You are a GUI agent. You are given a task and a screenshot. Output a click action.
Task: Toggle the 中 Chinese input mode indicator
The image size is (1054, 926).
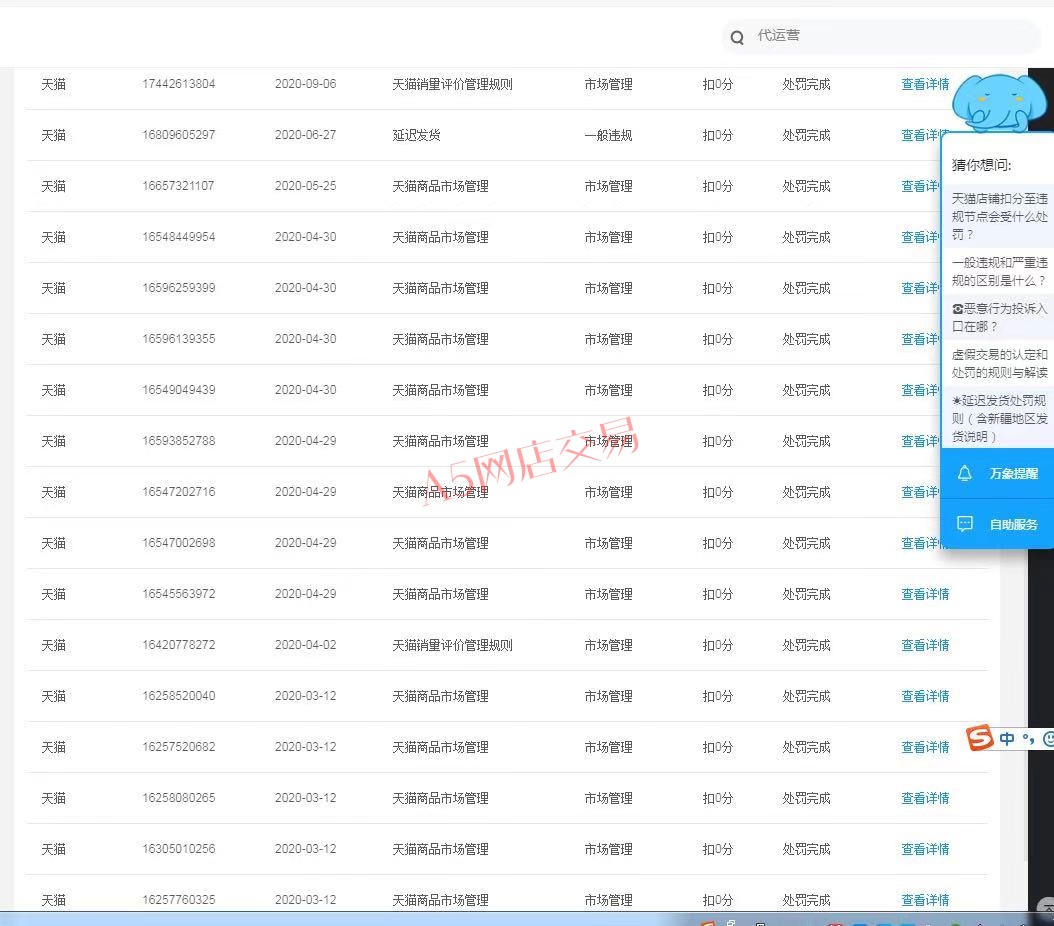pyautogui.click(x=1007, y=739)
